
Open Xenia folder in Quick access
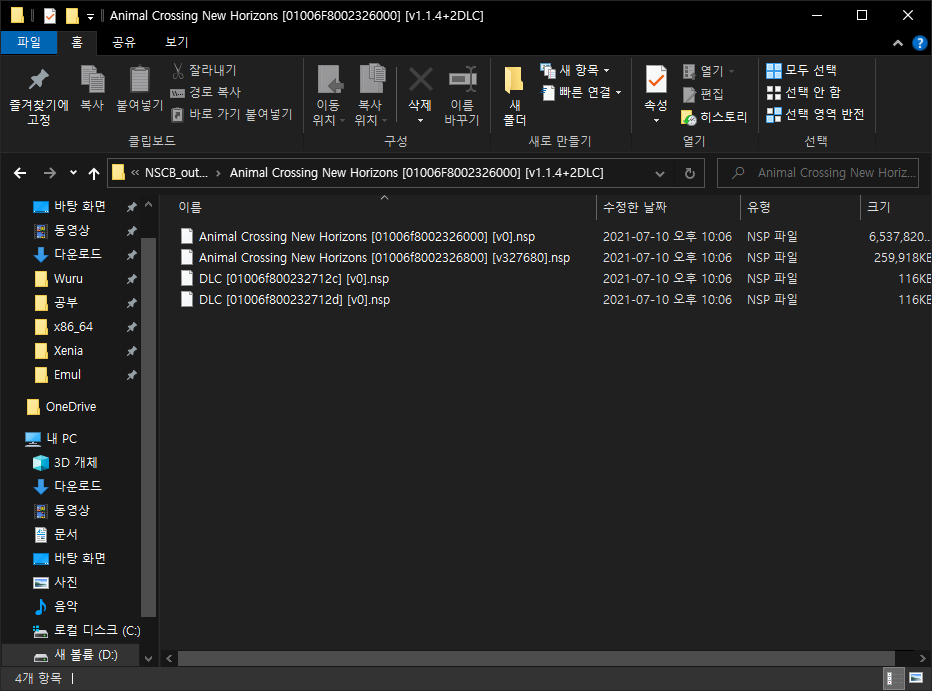pyautogui.click(x=68, y=351)
